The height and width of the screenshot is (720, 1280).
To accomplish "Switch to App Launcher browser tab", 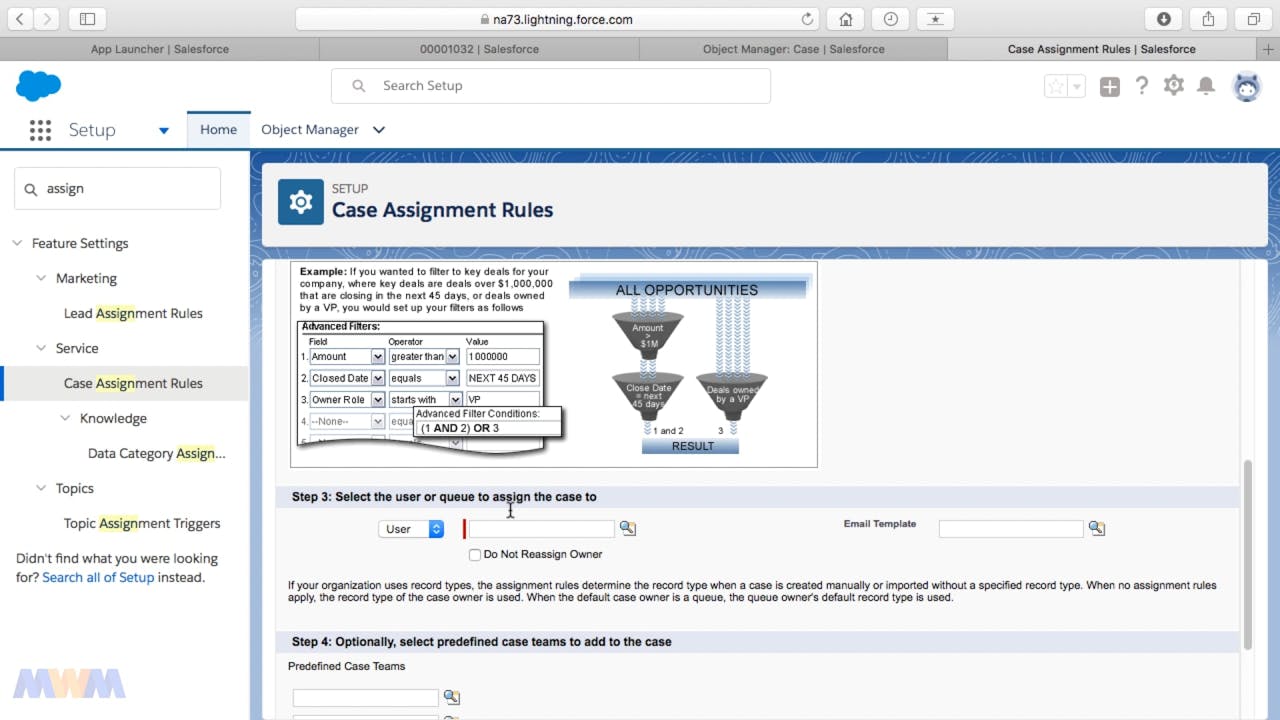I will (160, 49).
